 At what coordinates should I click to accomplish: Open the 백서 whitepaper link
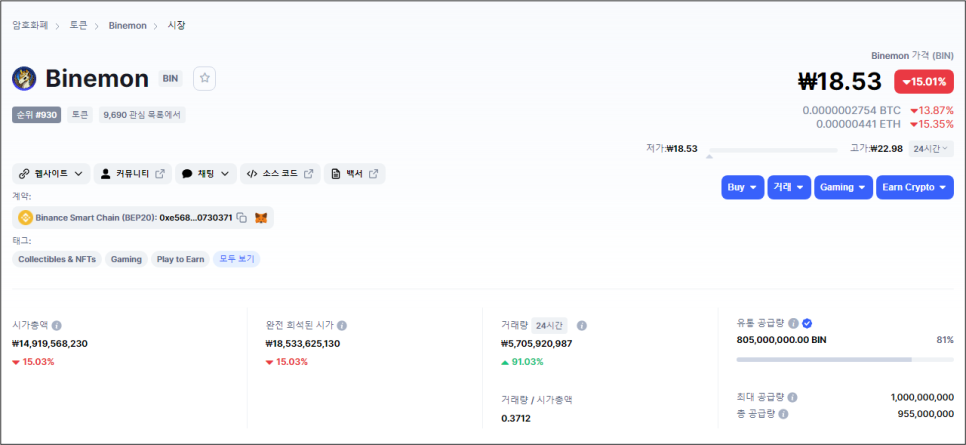click(x=354, y=173)
